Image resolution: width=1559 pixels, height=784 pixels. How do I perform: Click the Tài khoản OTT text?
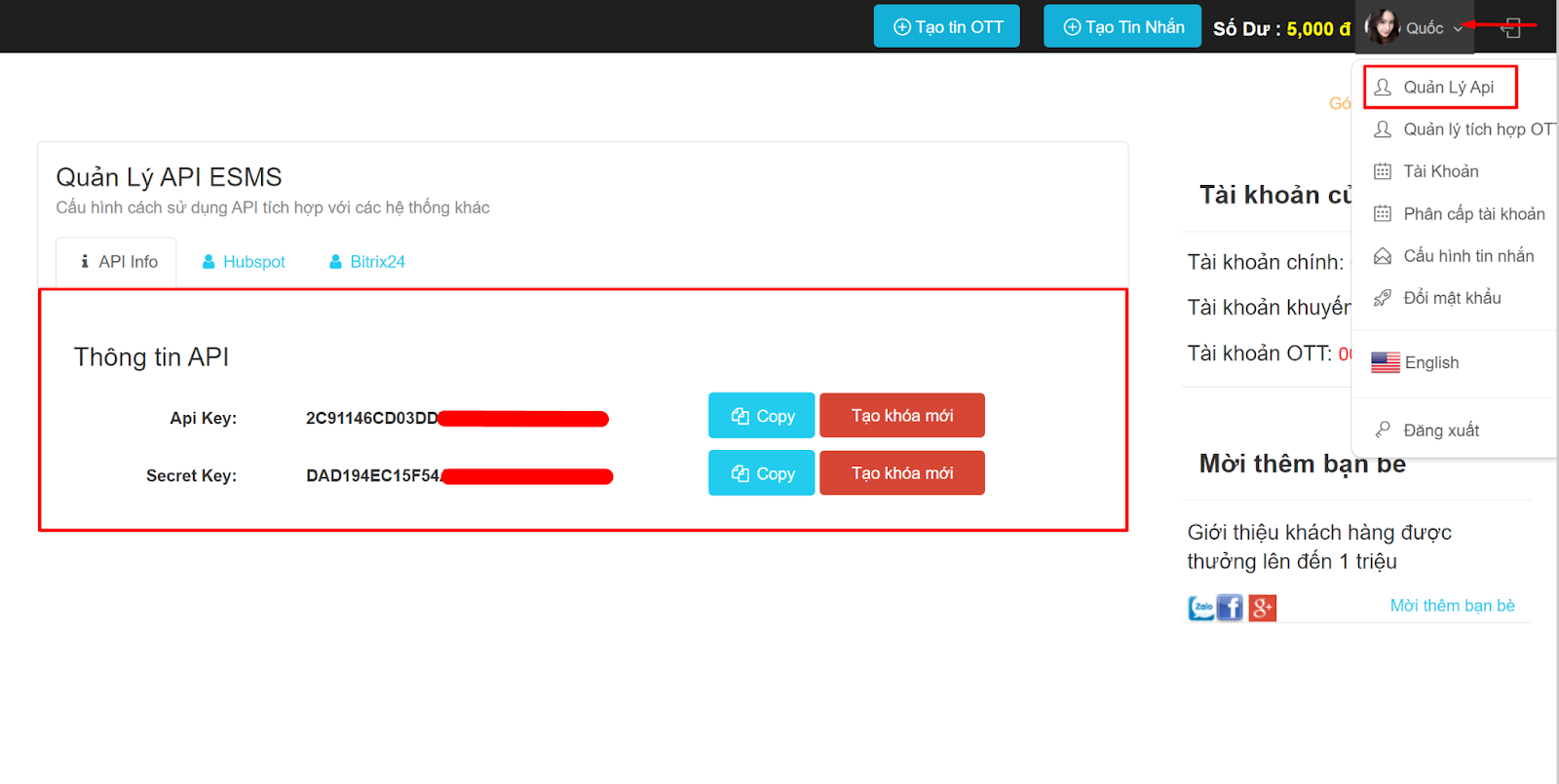coord(1260,354)
